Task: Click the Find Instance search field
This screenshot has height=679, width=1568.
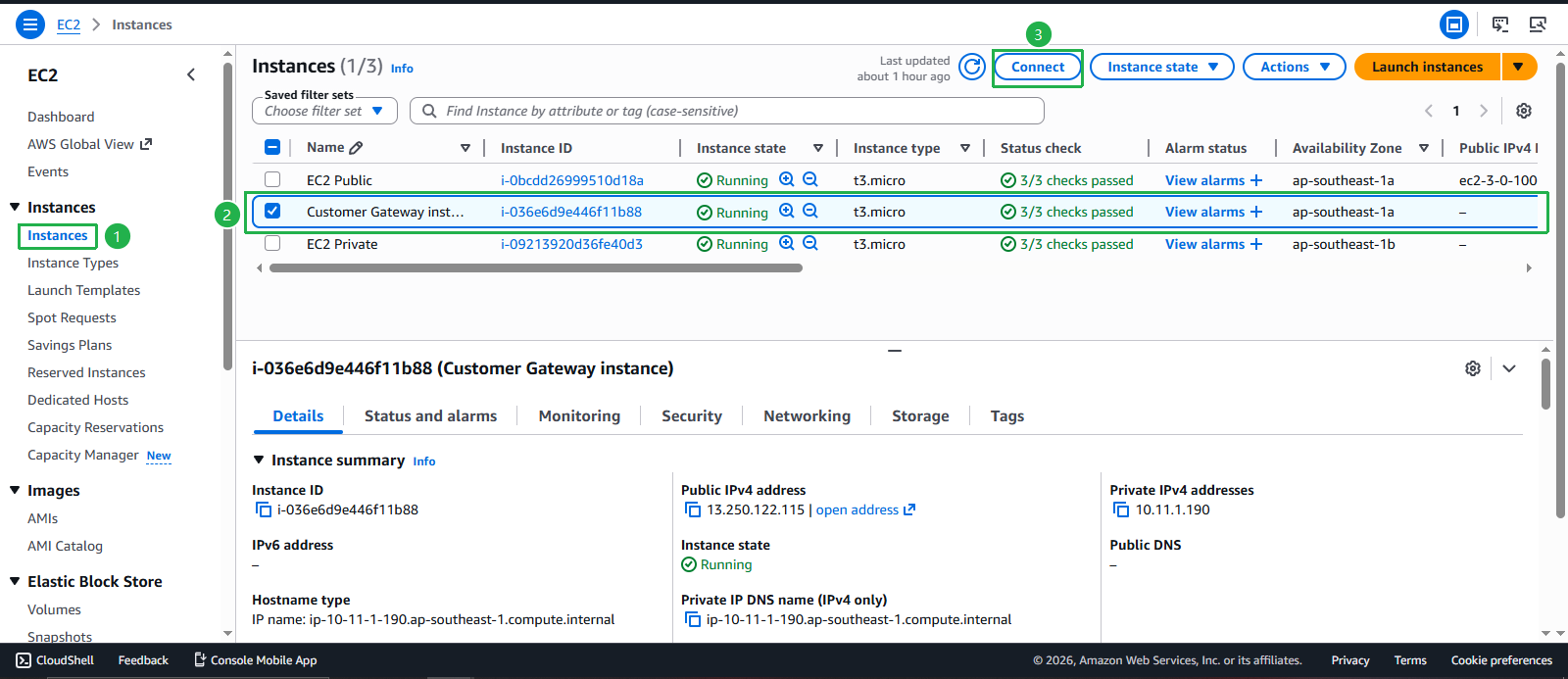Action: point(727,111)
